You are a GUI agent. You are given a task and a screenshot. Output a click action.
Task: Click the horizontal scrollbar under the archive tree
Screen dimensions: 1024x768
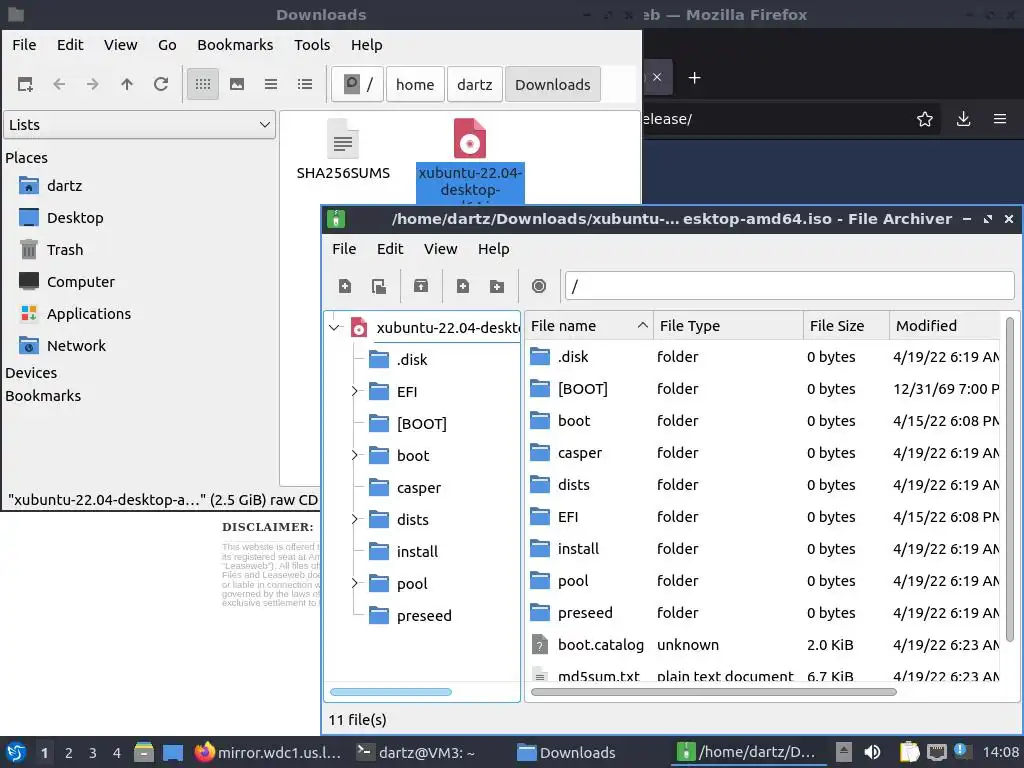click(391, 692)
